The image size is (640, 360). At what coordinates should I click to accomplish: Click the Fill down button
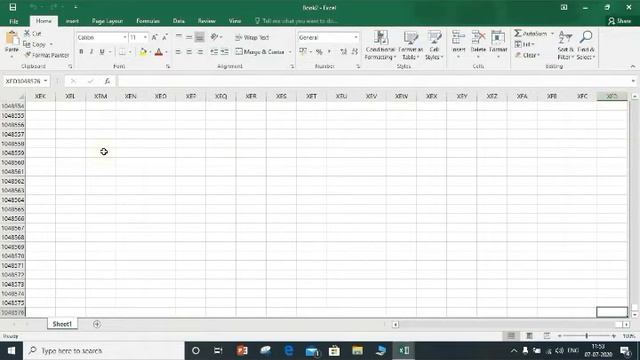coord(524,44)
